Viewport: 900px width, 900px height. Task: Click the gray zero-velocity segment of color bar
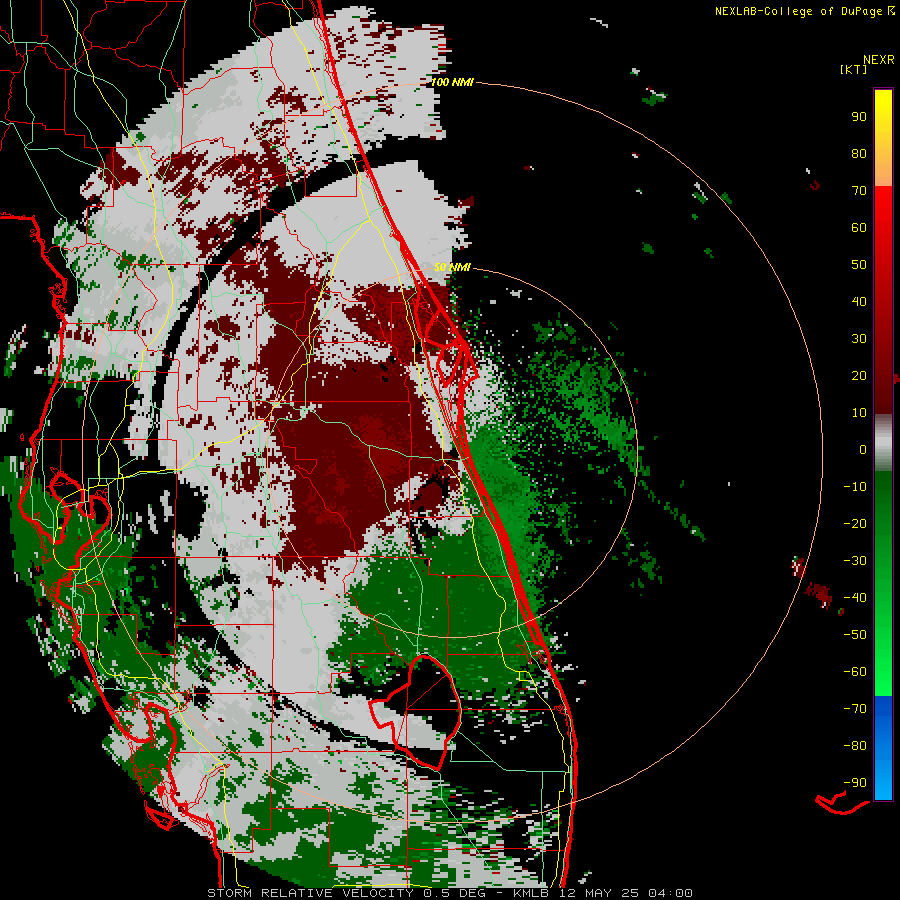coord(883,442)
